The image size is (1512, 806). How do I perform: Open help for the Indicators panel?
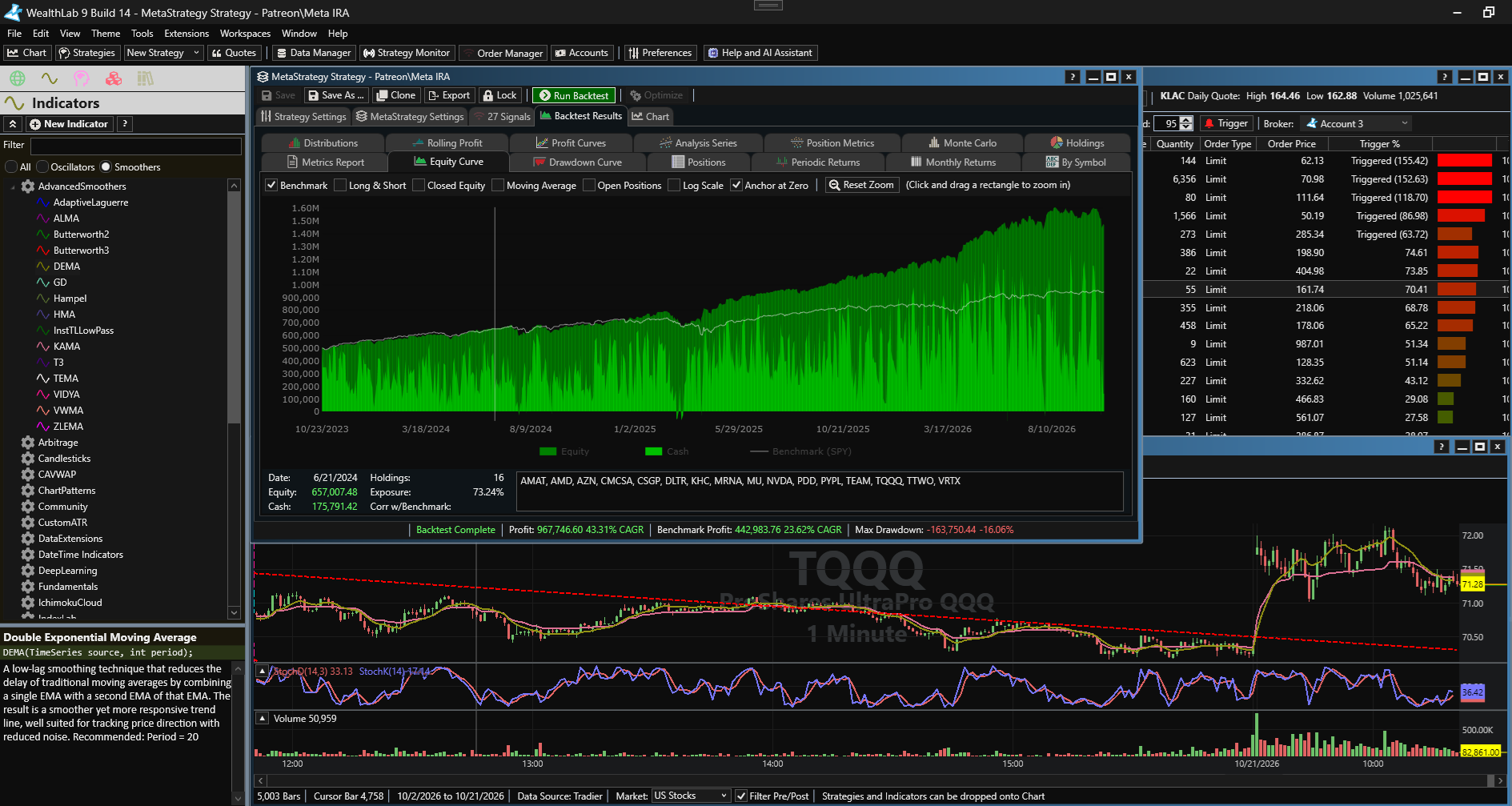(x=124, y=124)
